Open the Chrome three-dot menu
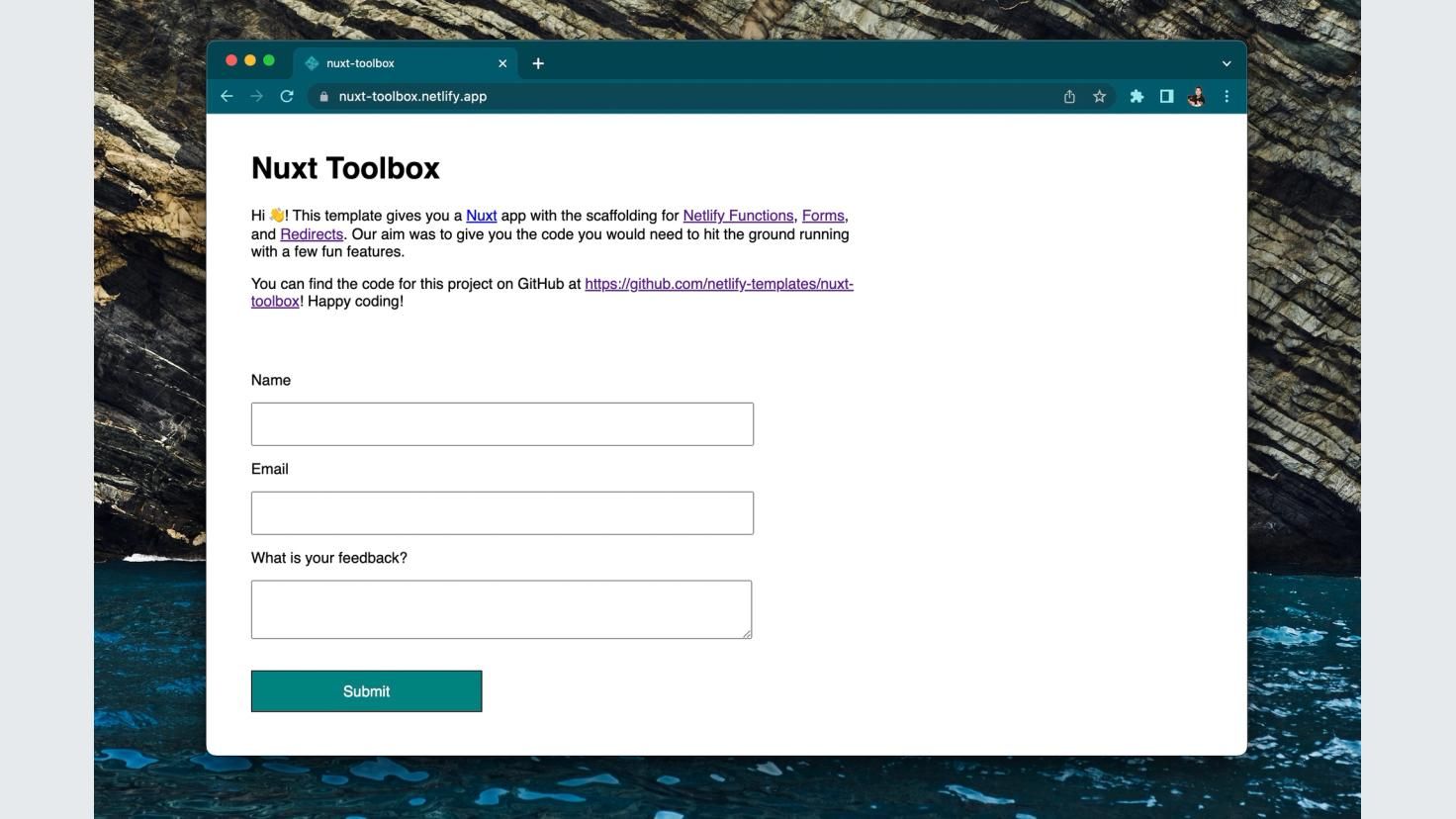Viewport: 1456px width, 819px height. click(1227, 96)
